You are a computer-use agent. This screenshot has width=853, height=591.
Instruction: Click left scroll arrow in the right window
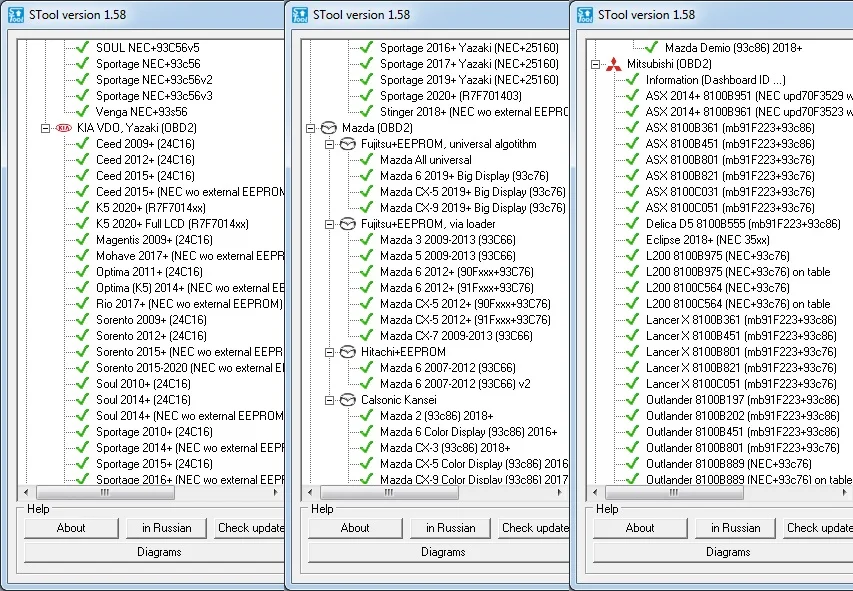(x=595, y=492)
